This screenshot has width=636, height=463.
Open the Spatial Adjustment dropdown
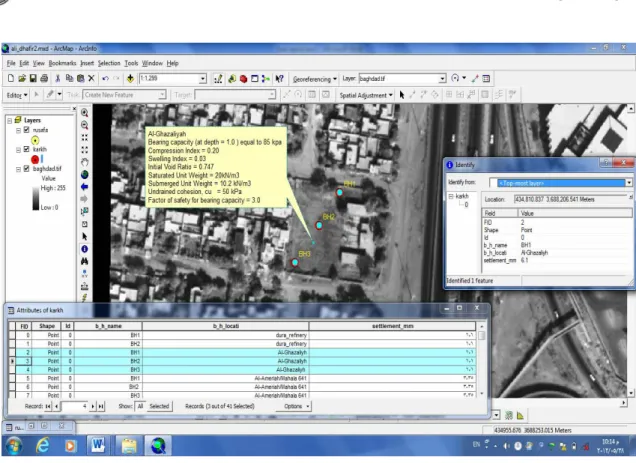pos(366,95)
